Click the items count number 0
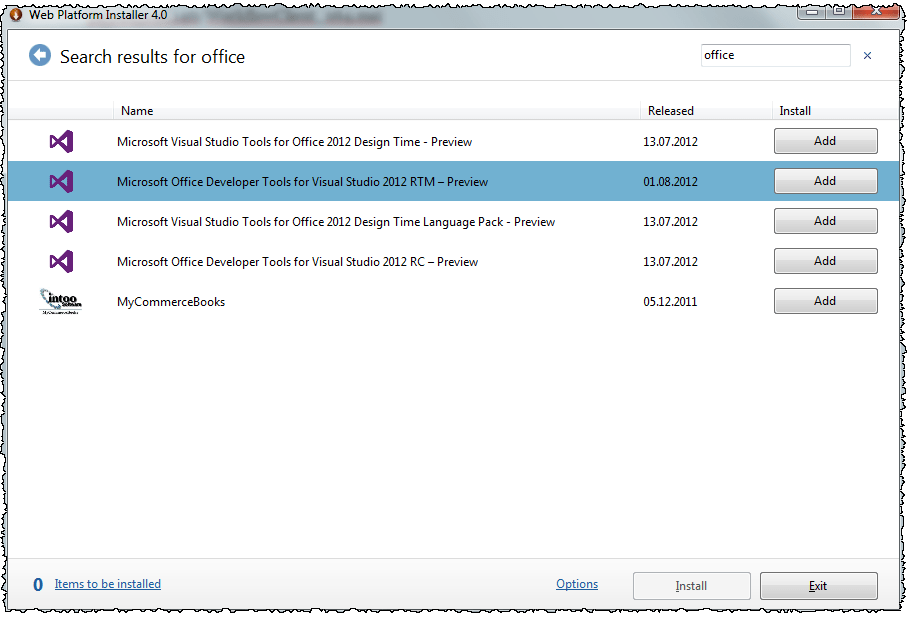The image size is (908, 618). (x=38, y=584)
